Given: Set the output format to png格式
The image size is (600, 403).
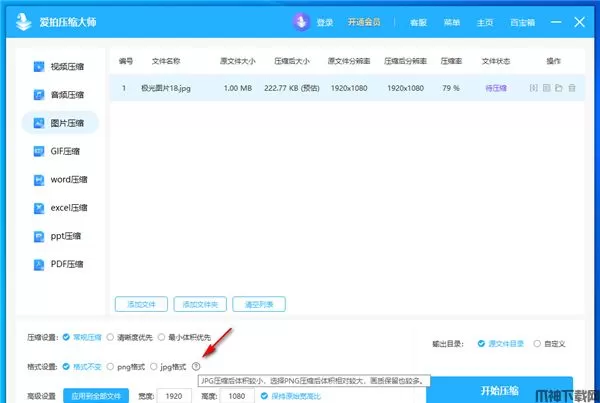Looking at the screenshot, I should coord(111,367).
